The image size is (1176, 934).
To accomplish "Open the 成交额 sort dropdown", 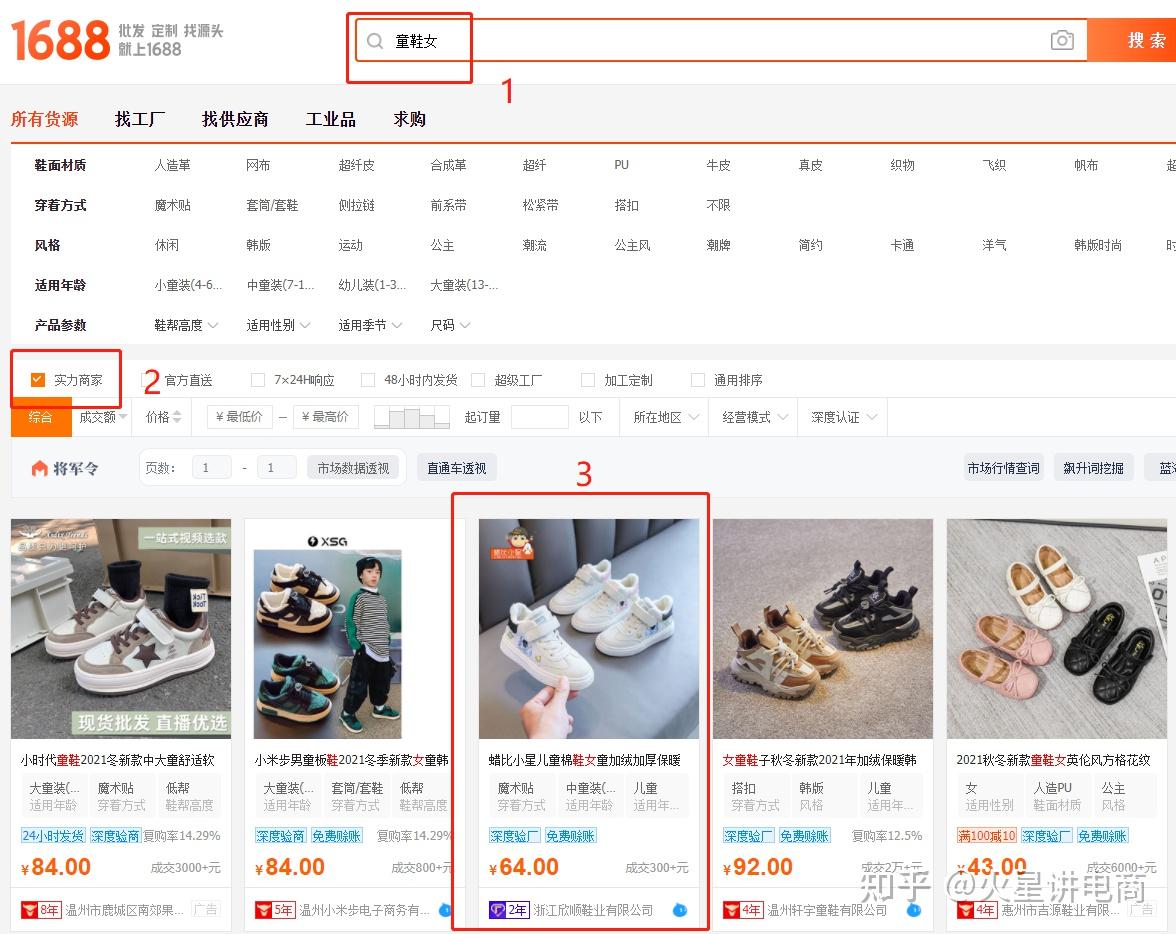I will point(104,417).
